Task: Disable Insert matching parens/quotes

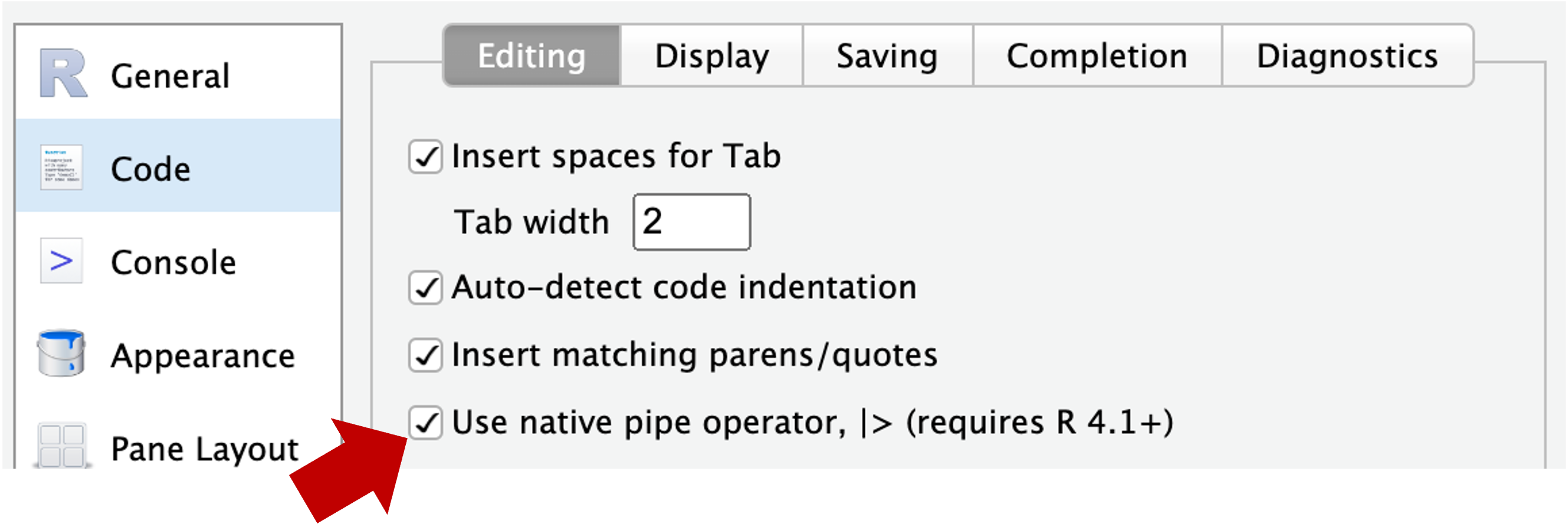Action: click(425, 355)
